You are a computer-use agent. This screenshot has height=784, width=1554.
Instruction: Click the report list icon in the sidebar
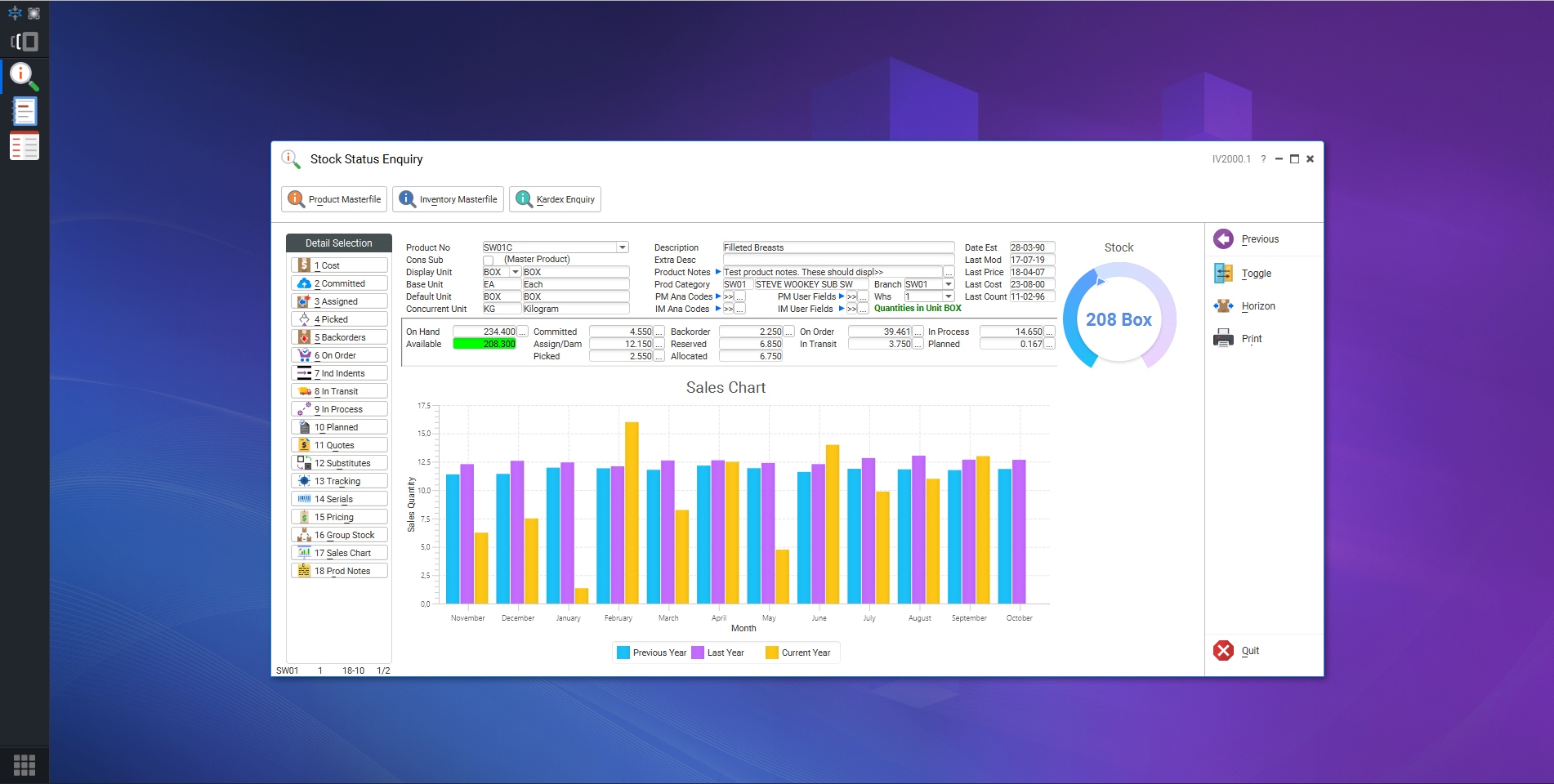(x=24, y=145)
